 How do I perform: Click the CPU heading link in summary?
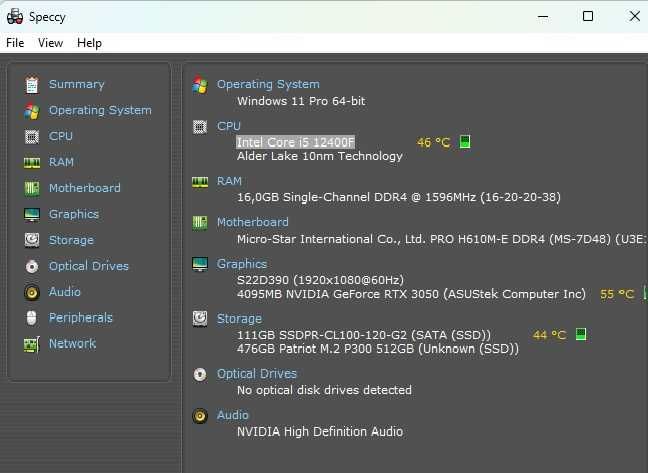(229, 126)
